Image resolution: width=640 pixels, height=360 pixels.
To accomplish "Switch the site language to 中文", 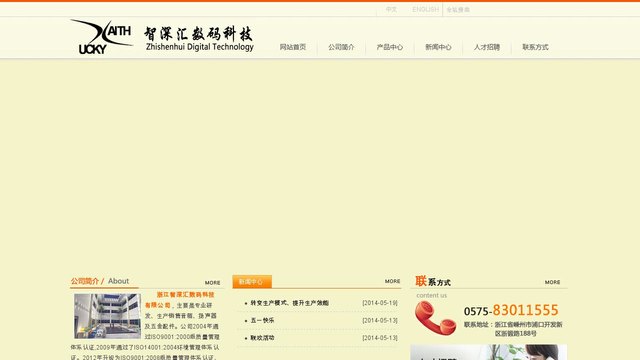I will point(391,9).
